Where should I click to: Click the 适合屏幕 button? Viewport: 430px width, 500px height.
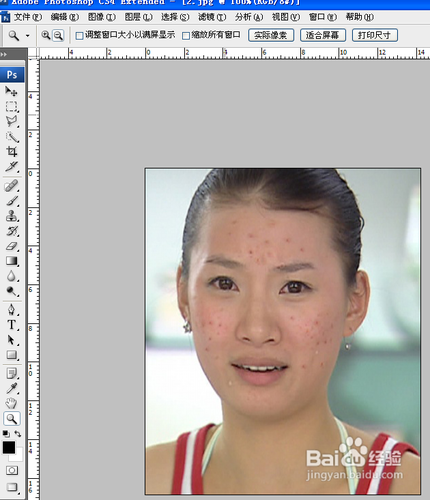tap(323, 35)
